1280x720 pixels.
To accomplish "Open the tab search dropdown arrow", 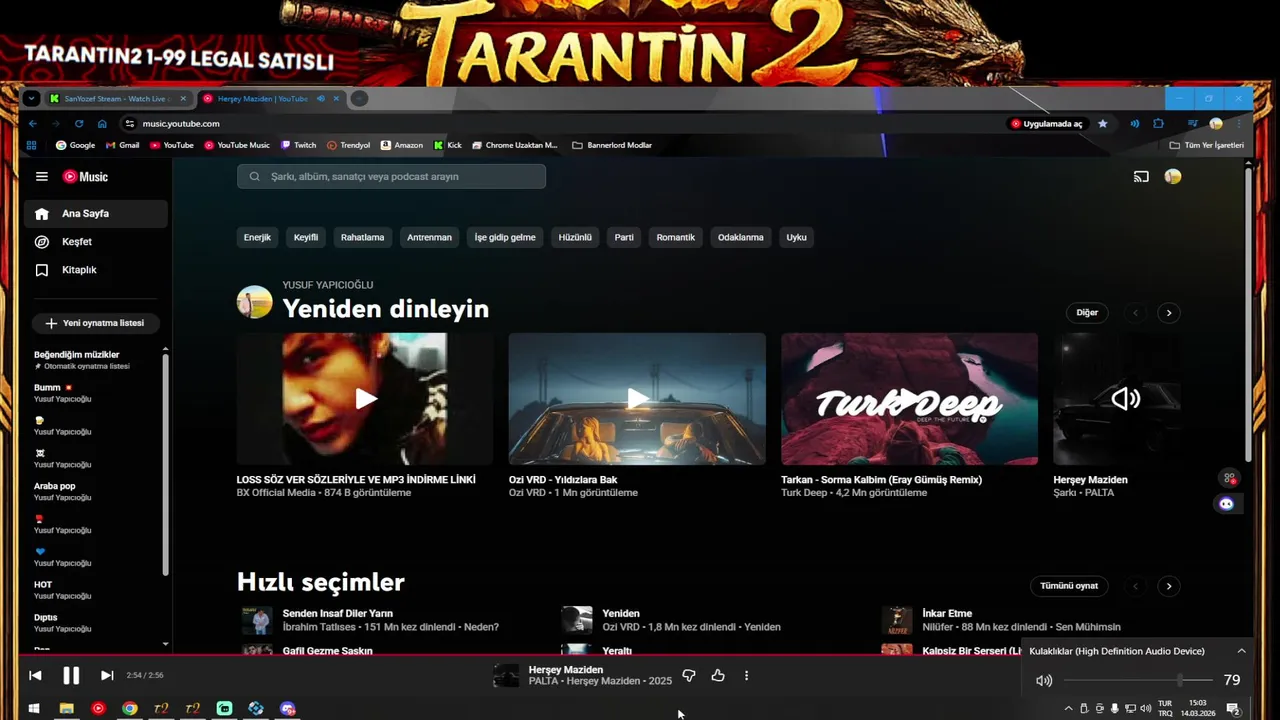I will [x=31, y=98].
